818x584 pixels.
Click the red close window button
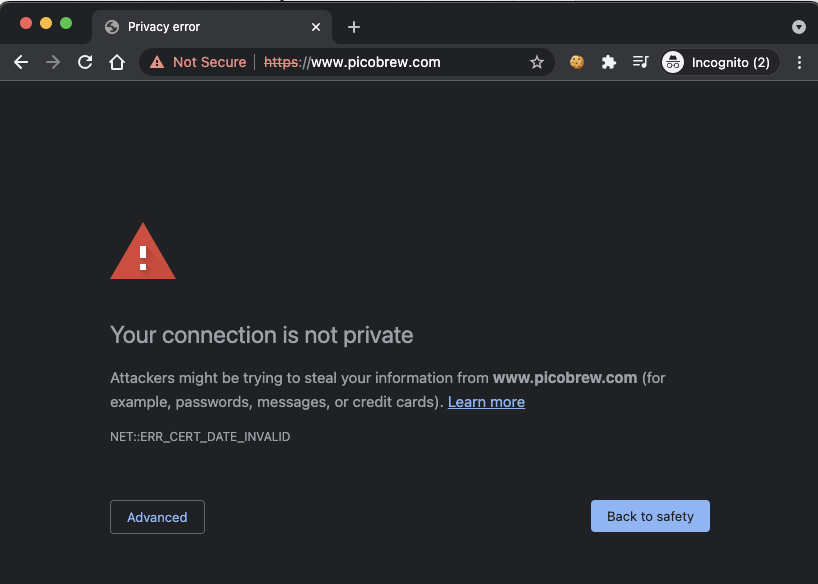(26, 23)
